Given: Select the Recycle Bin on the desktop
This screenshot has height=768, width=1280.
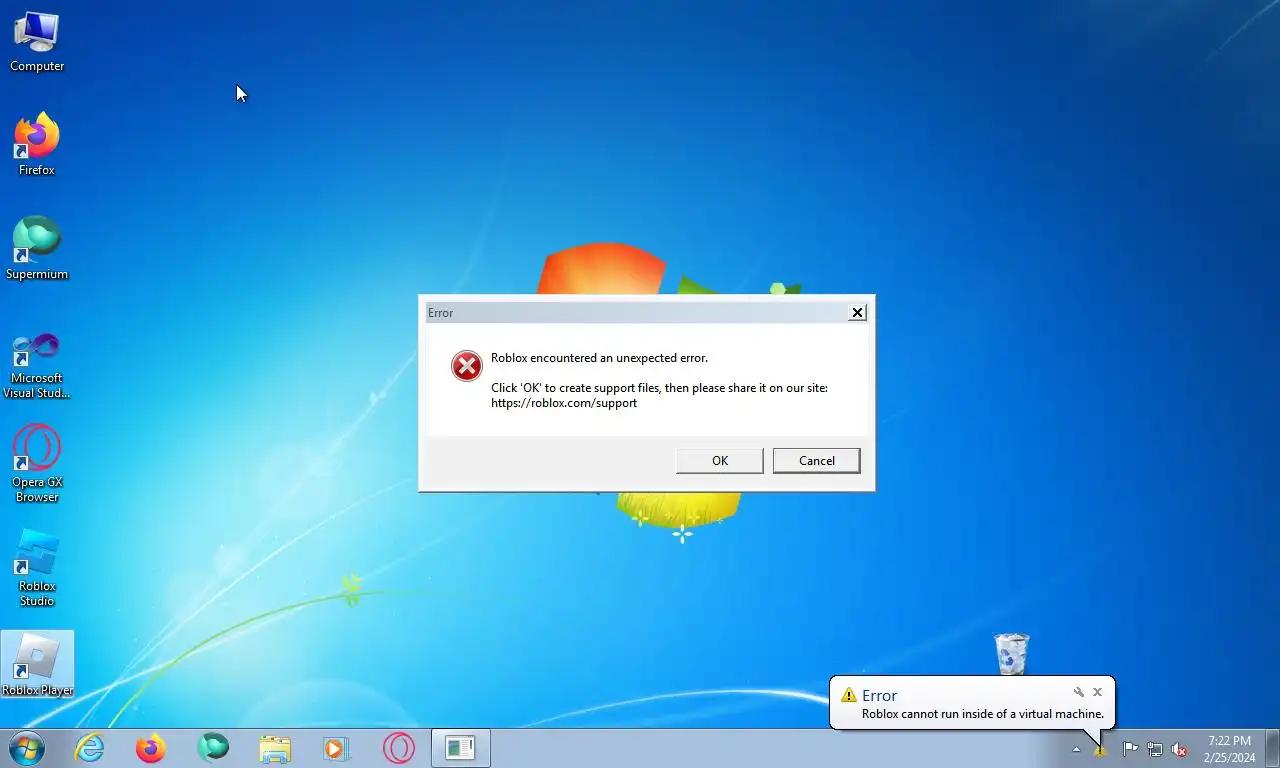Looking at the screenshot, I should 1011,654.
